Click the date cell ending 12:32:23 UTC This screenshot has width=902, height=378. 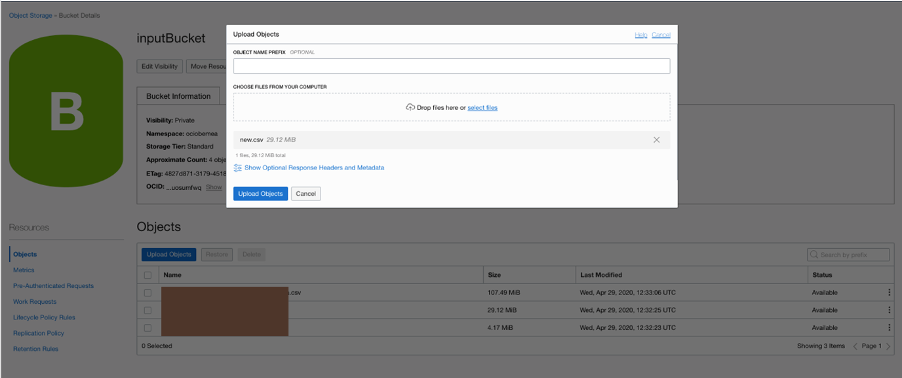point(628,328)
